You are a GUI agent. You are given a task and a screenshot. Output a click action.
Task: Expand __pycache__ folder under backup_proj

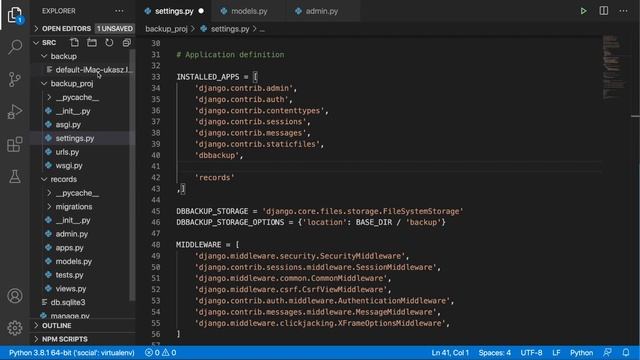(x=77, y=97)
